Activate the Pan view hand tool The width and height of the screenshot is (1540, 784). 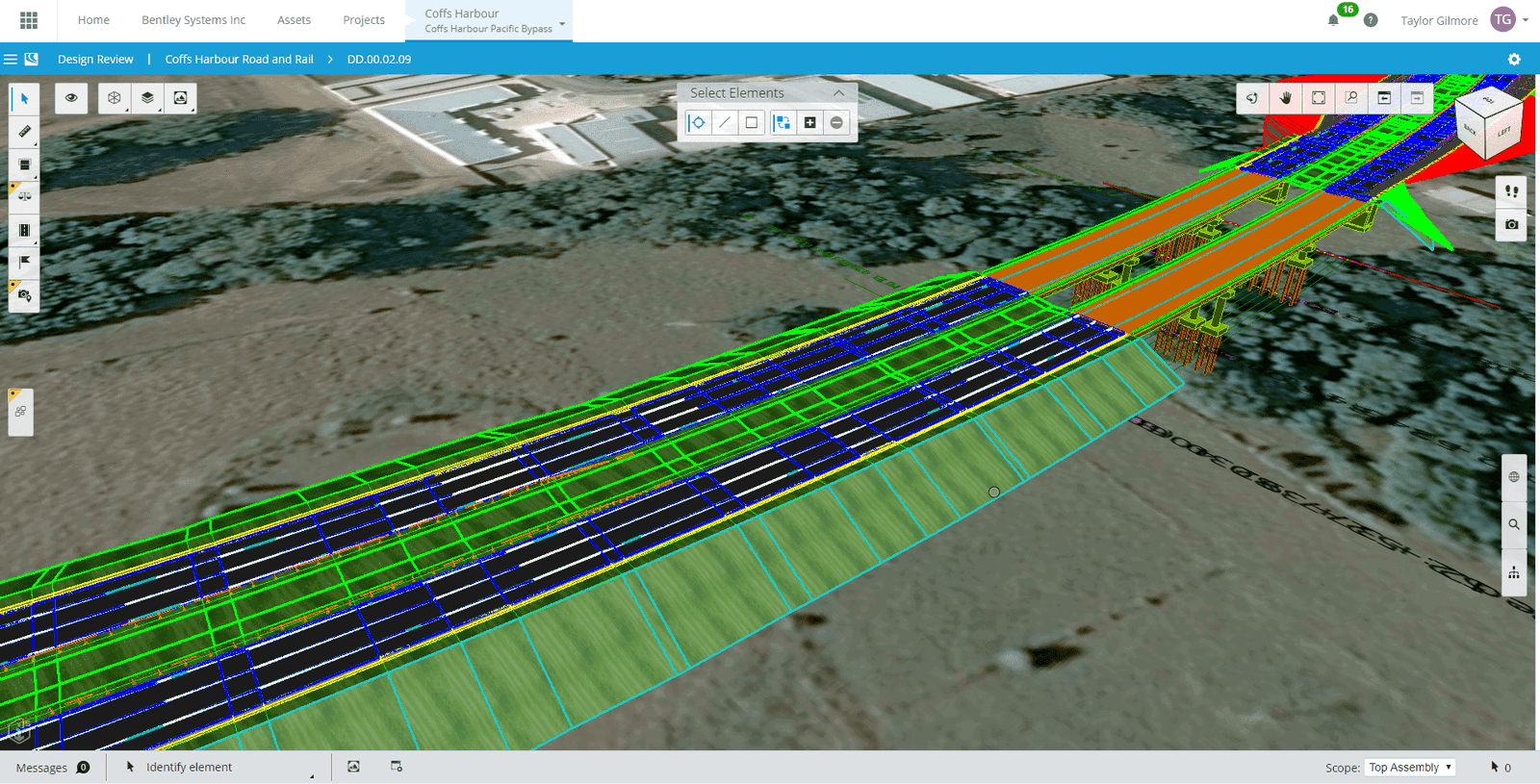point(1286,98)
